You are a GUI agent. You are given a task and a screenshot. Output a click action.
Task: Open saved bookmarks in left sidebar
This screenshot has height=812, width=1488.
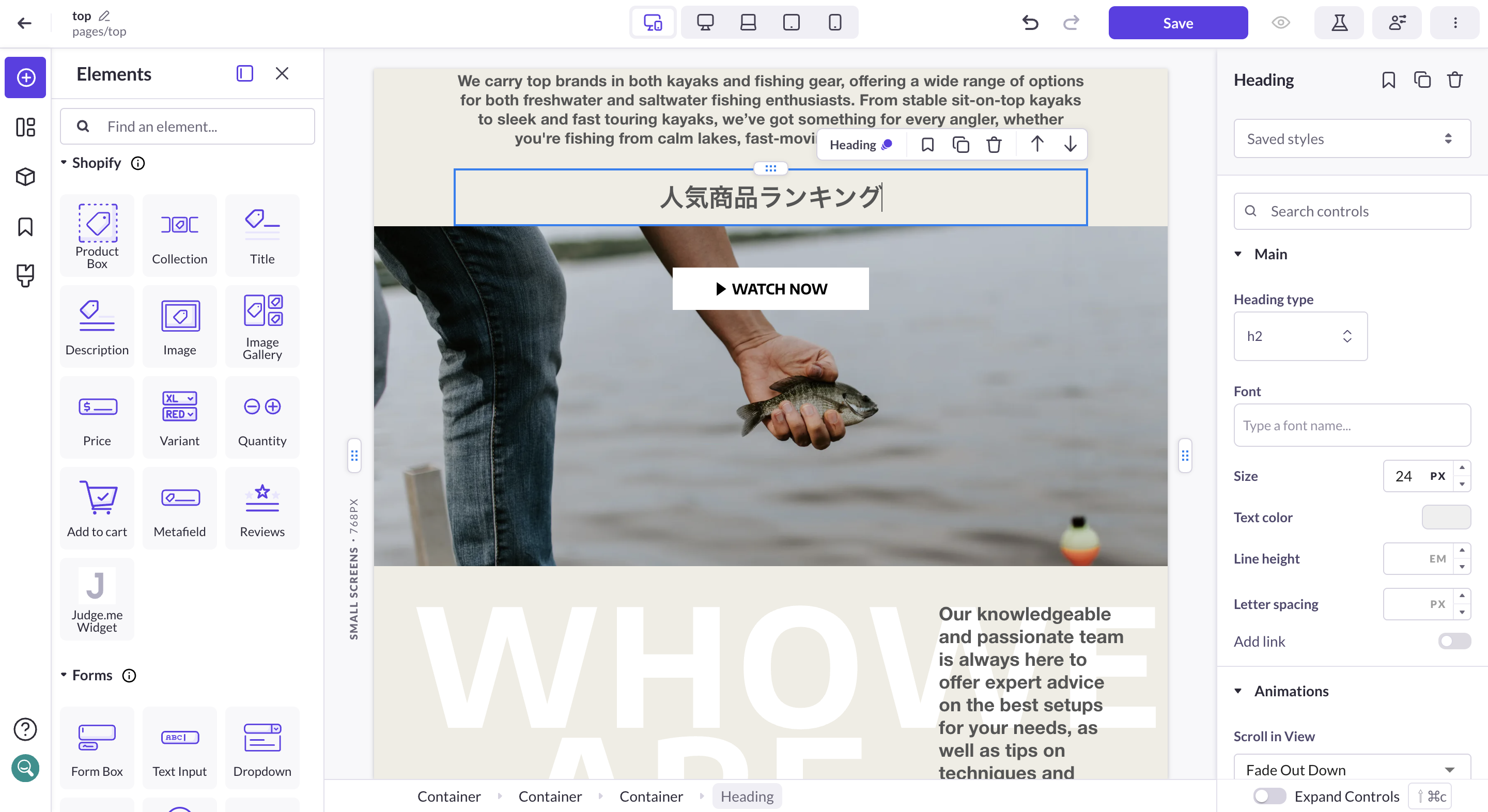point(25,226)
